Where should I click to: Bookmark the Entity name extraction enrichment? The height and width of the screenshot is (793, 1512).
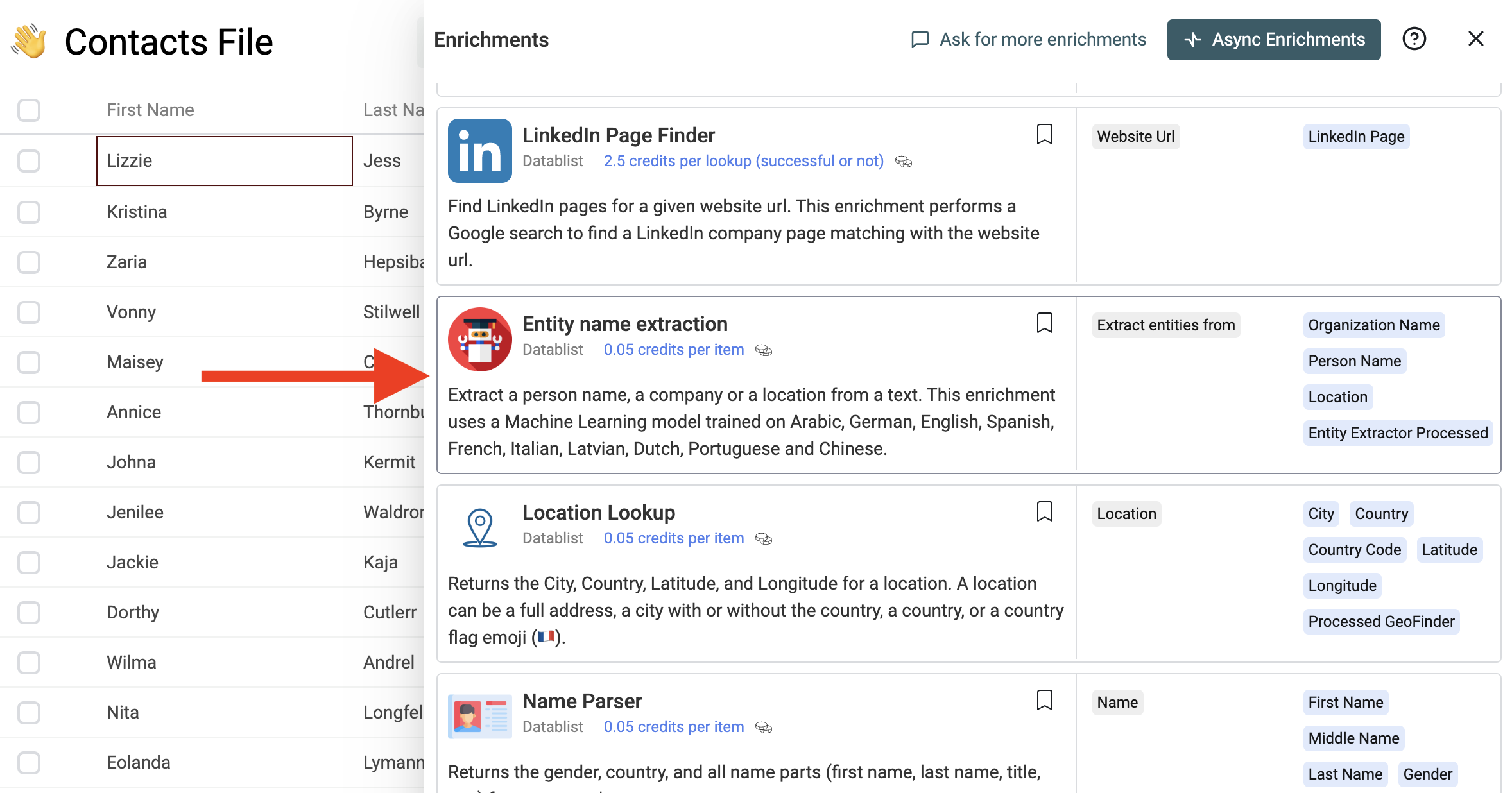(1044, 323)
